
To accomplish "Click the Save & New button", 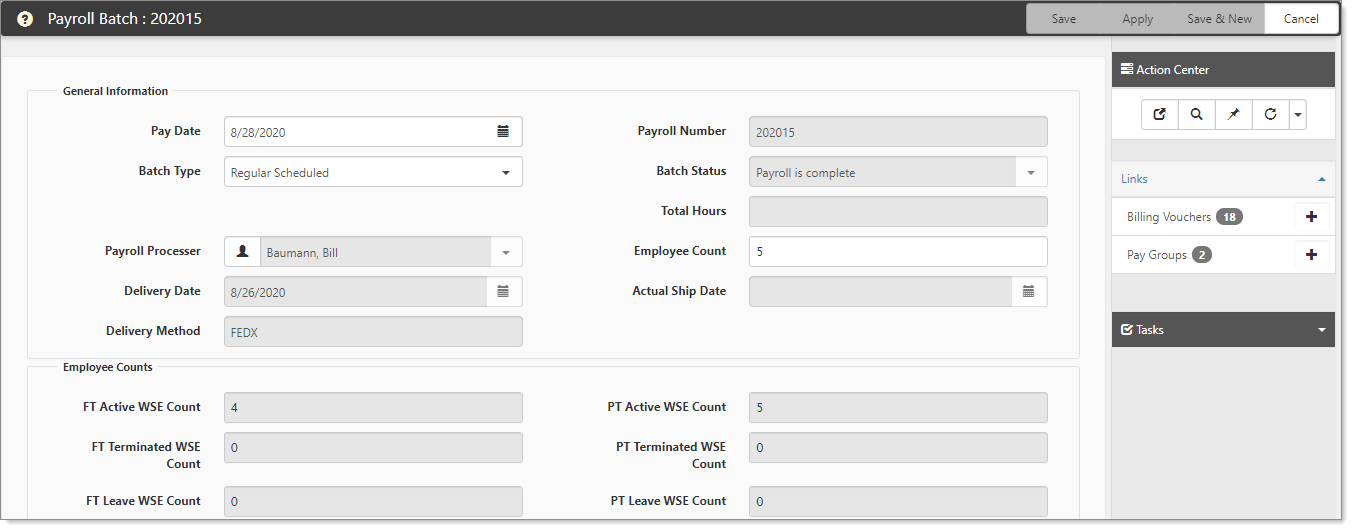I will click(1219, 19).
